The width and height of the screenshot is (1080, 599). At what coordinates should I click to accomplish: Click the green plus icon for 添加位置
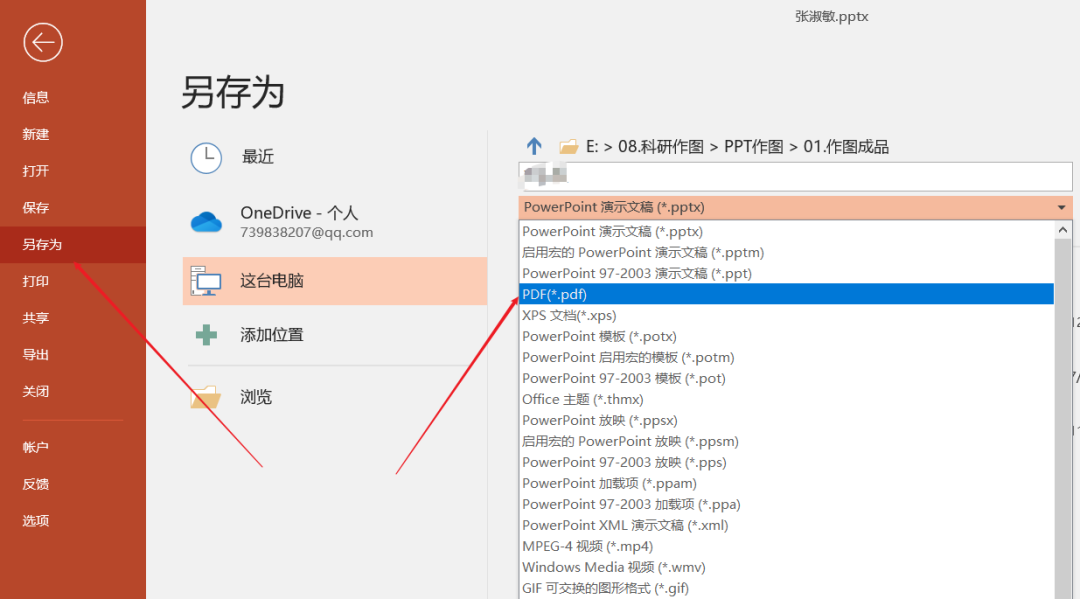pos(206,335)
